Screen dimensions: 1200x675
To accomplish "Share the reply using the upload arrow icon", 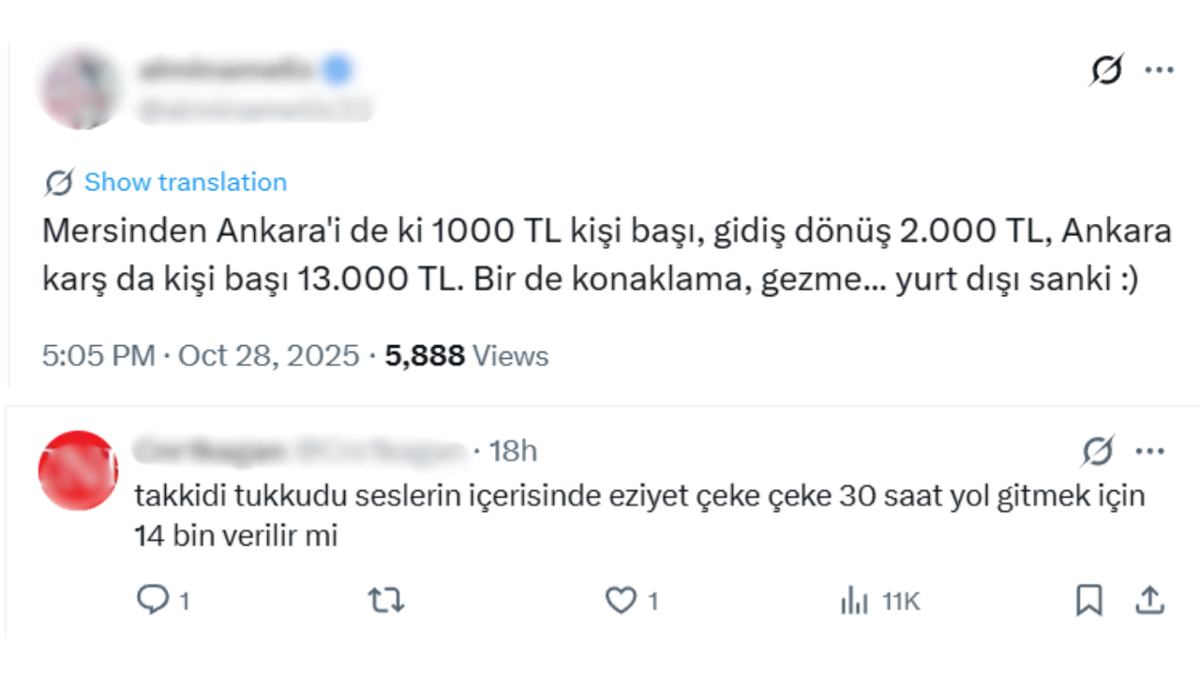I will point(1149,600).
